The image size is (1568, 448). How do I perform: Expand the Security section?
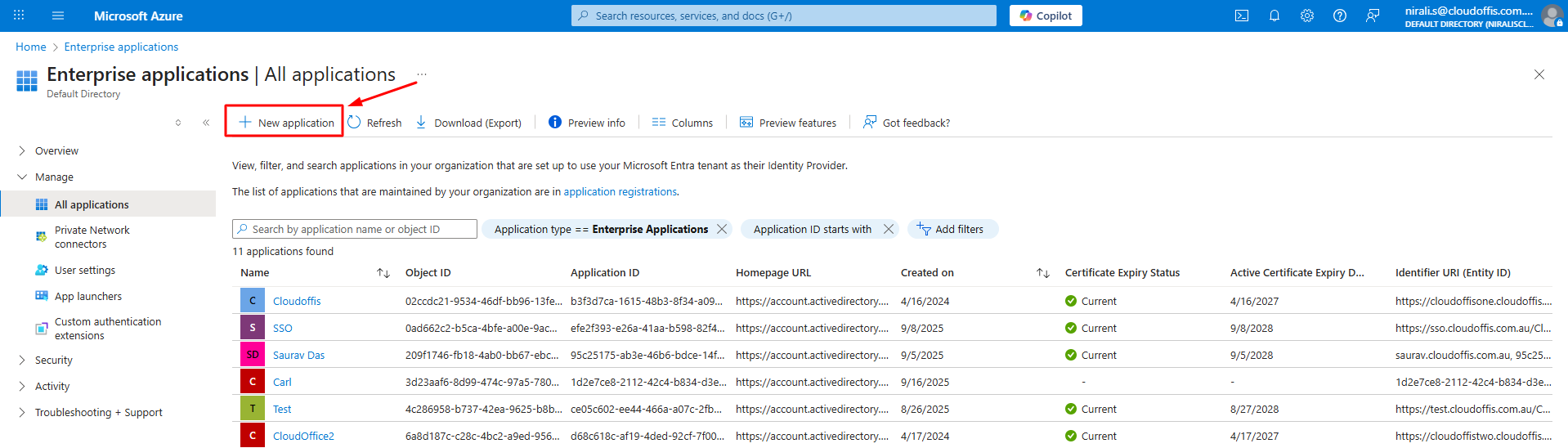tap(22, 360)
